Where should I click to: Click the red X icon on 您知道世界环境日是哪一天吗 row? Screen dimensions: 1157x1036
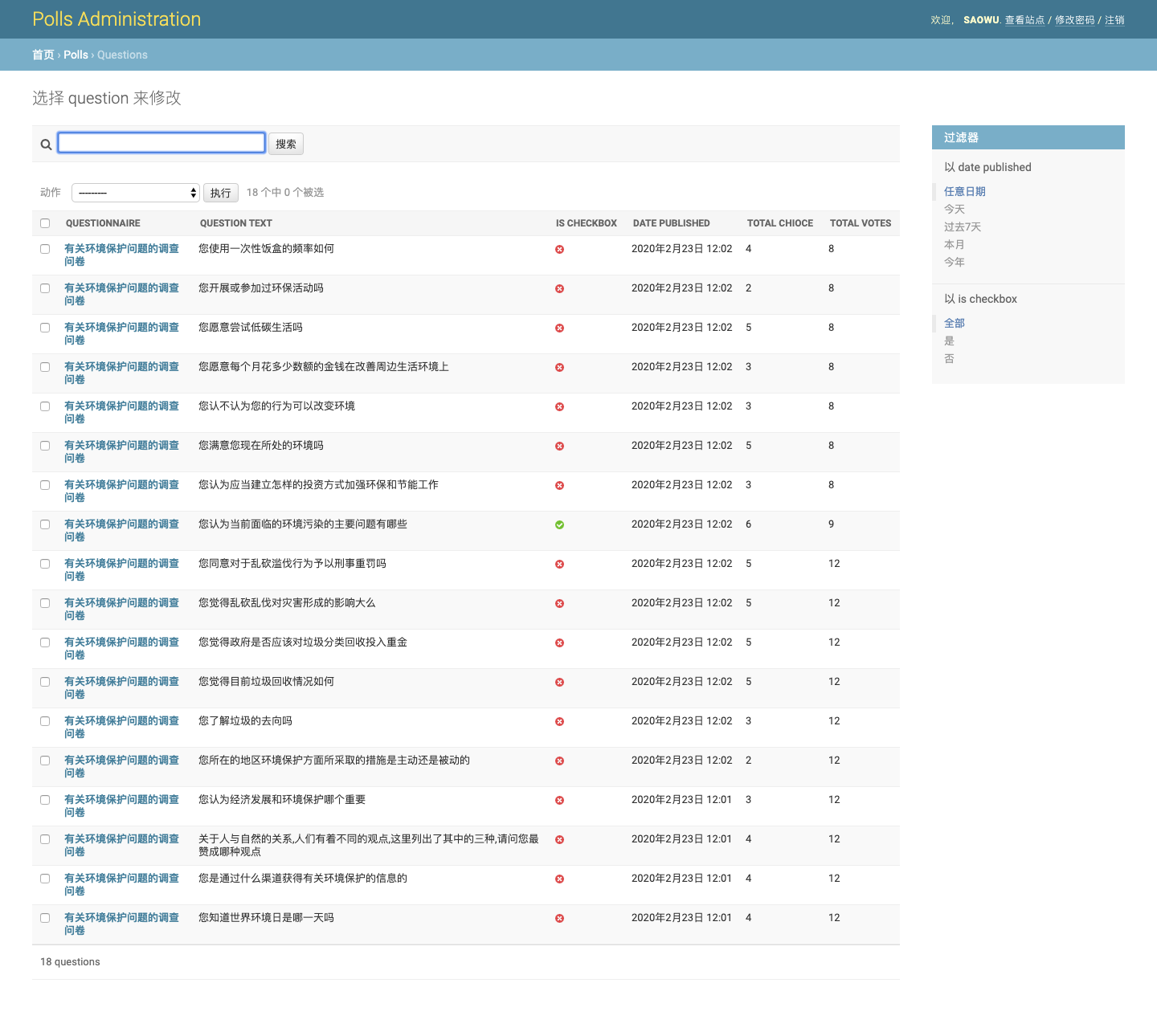click(x=559, y=918)
